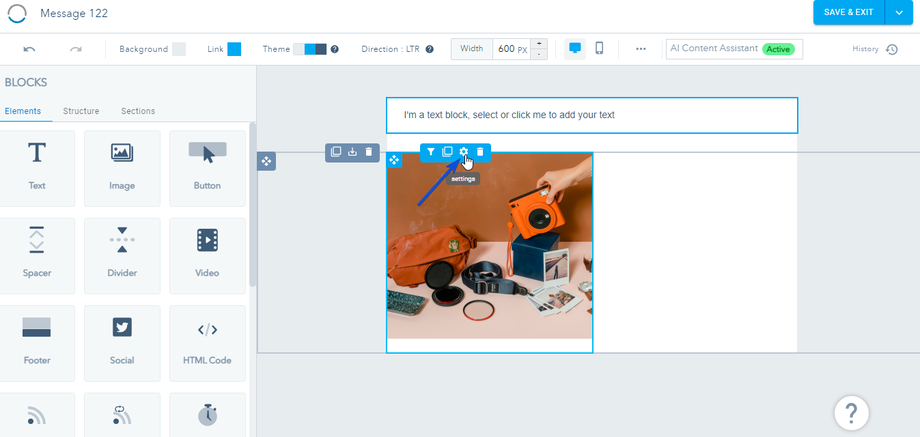920x437 pixels.
Task: Click SAVE & EXIT button
Action: click(848, 12)
